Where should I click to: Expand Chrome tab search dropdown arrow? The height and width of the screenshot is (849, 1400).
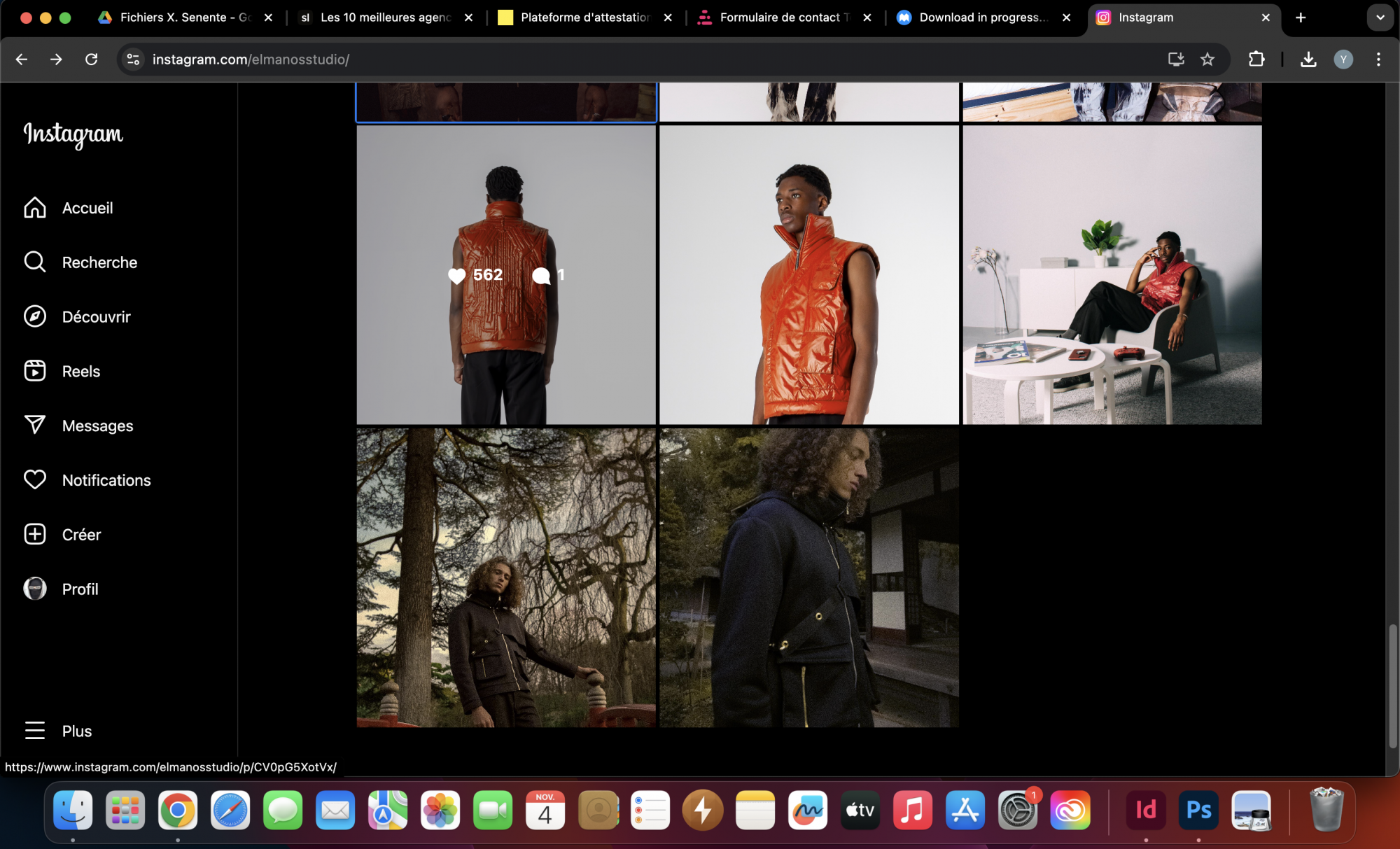tap(1380, 17)
